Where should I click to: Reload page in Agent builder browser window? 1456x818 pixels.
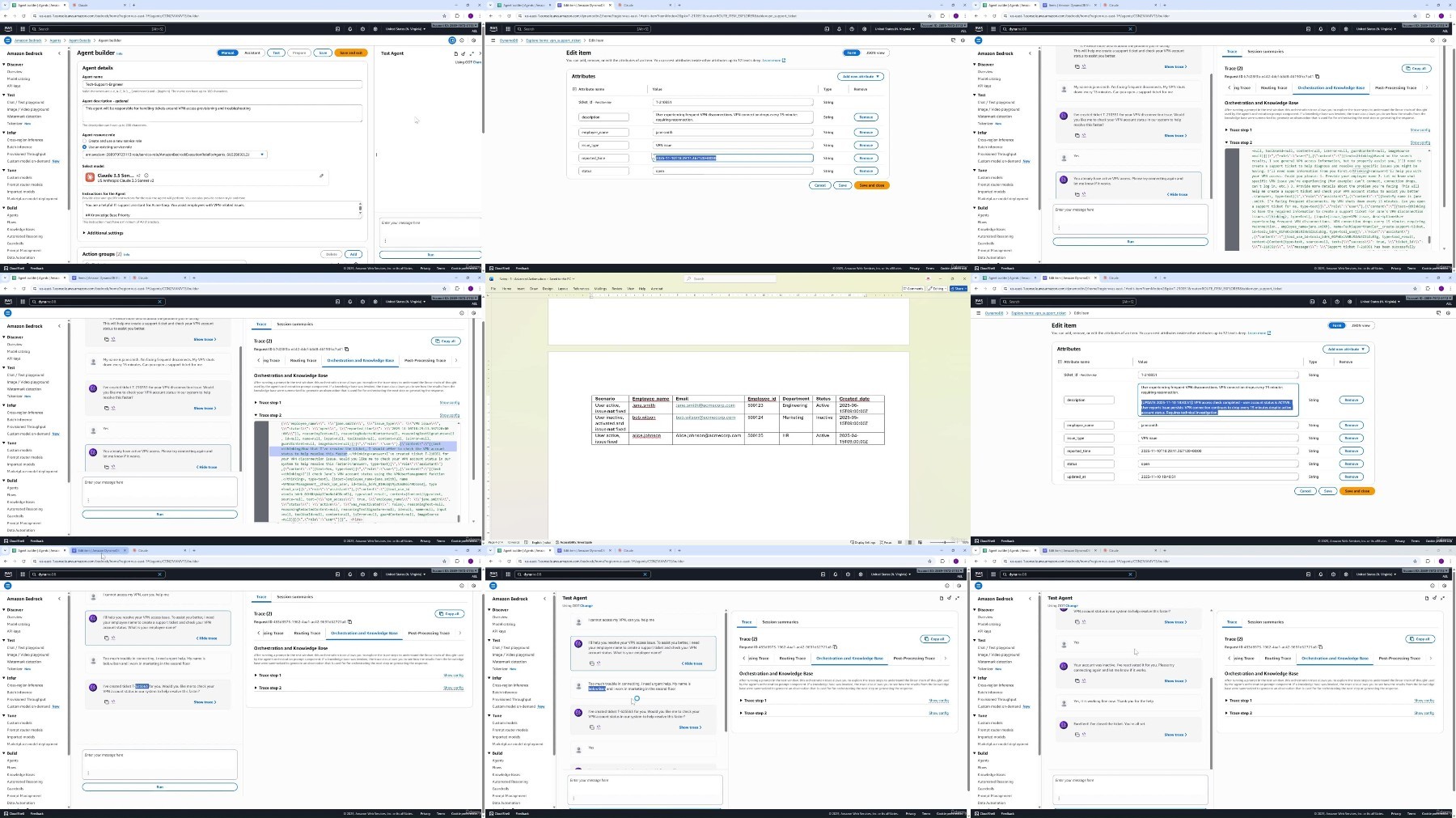click(x=23, y=15)
